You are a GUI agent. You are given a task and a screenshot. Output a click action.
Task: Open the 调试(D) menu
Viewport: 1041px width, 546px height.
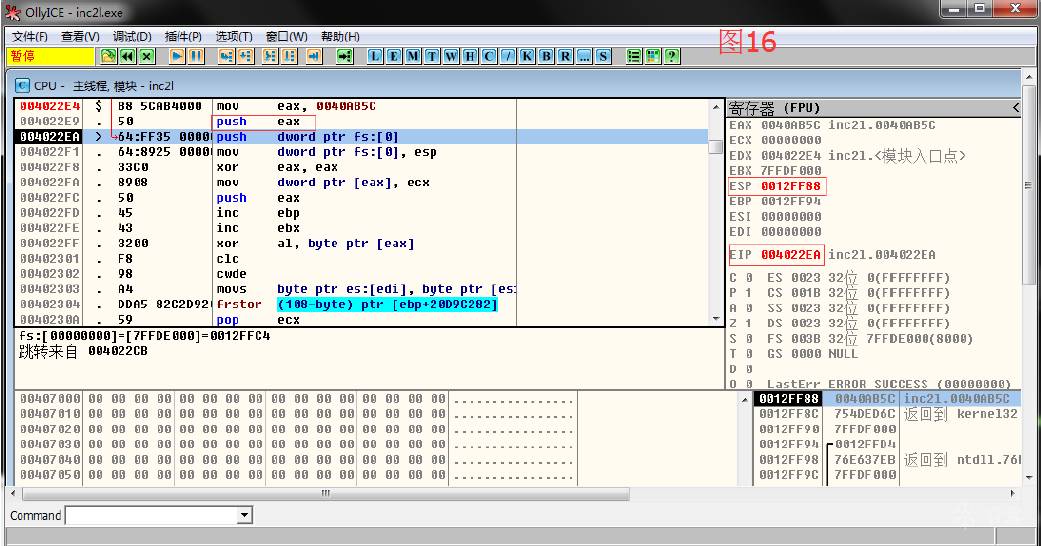pos(132,37)
